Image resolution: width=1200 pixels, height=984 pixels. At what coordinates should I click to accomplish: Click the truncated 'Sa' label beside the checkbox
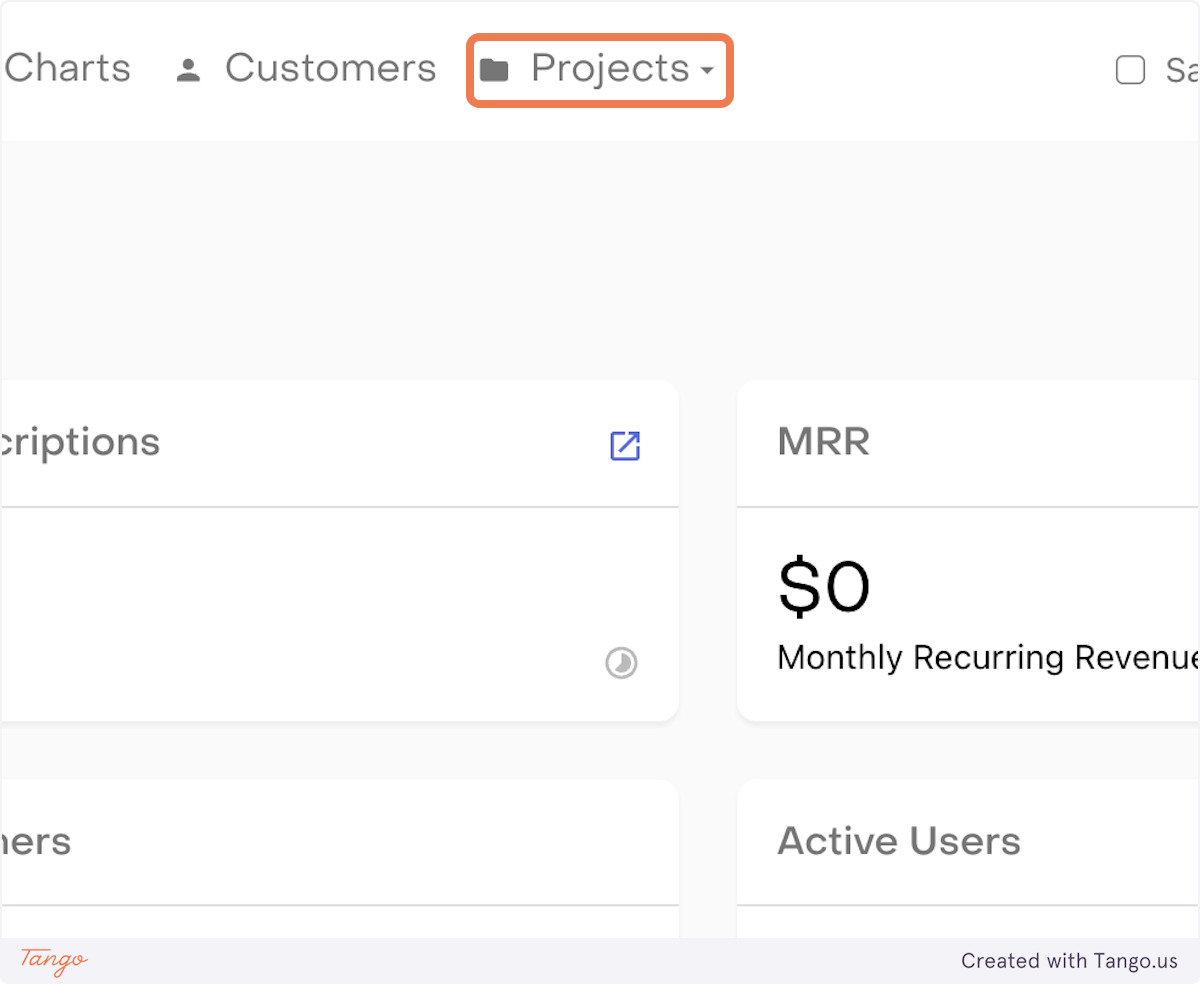(x=1182, y=70)
